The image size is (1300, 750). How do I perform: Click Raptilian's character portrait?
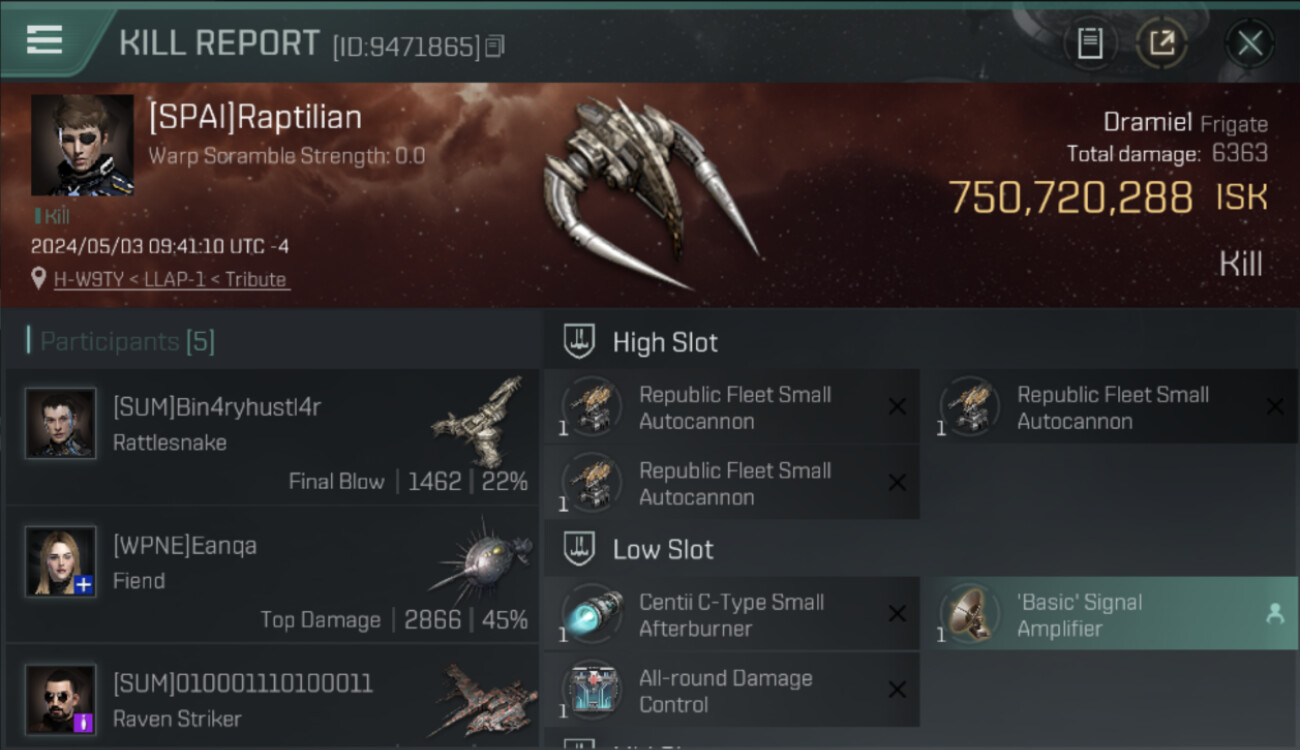[x=82, y=145]
